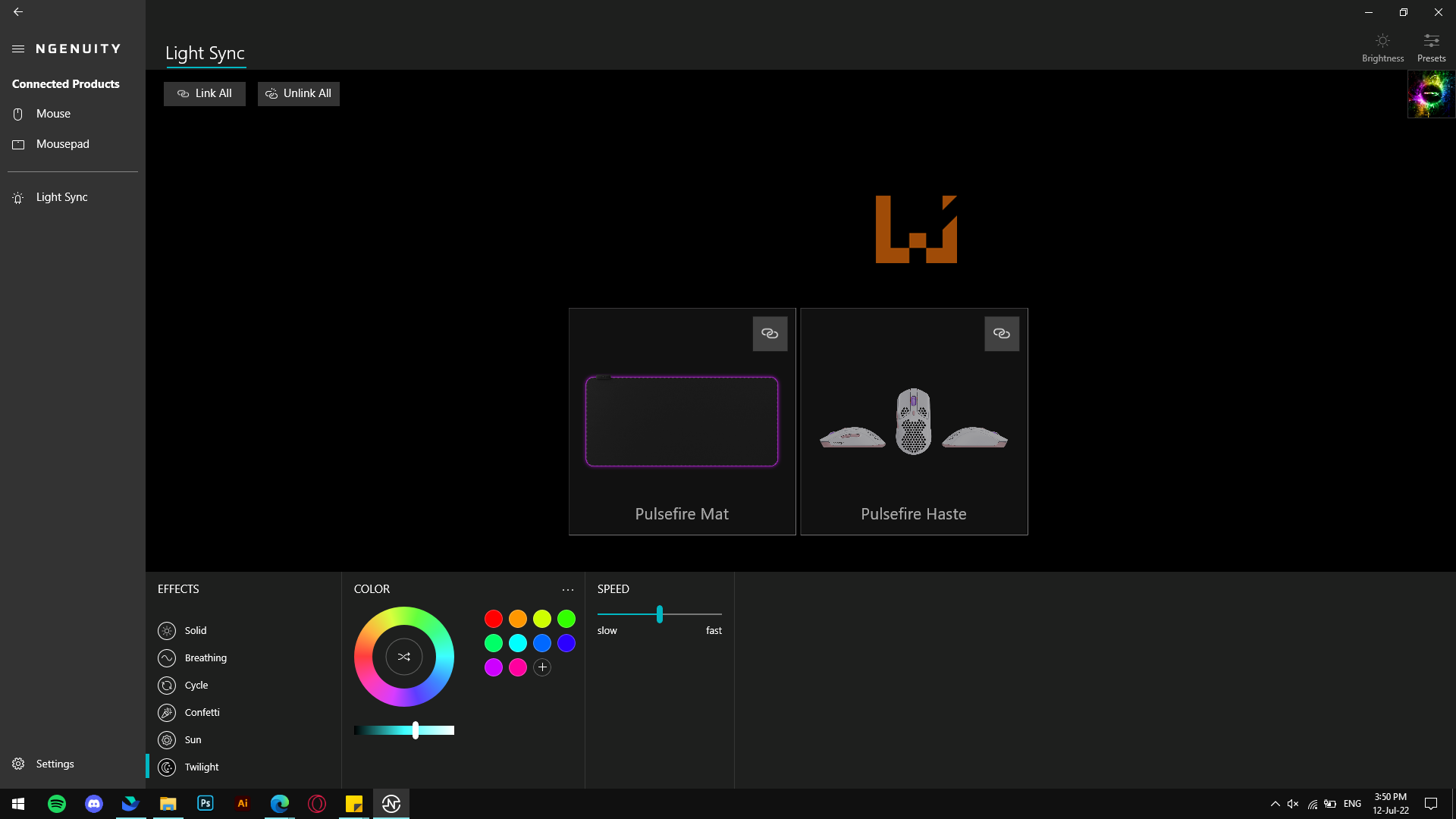1456x819 pixels.
Task: Add a new custom color swatch
Action: tap(542, 667)
